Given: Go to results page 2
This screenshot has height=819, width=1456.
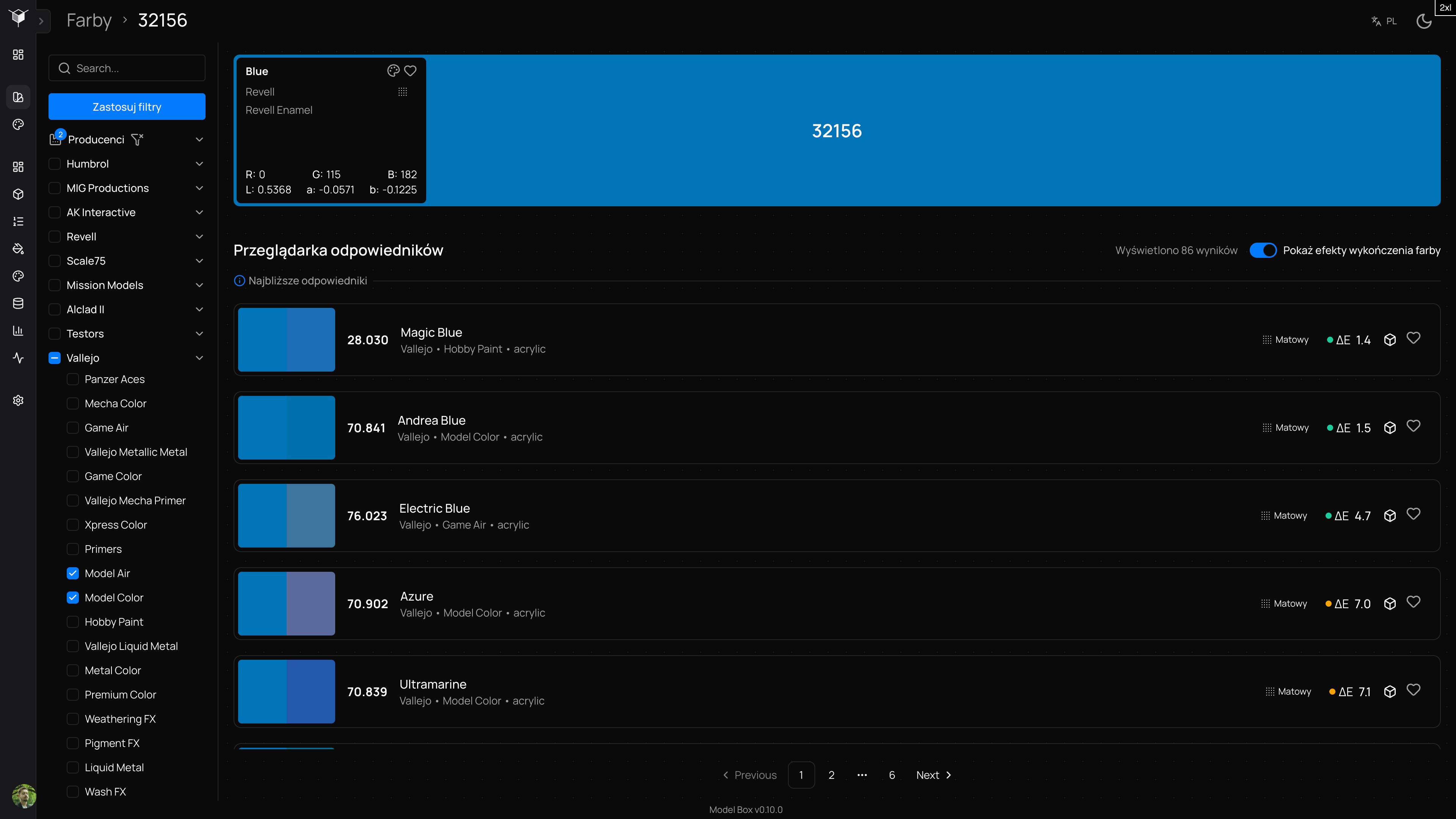Looking at the screenshot, I should tap(832, 775).
